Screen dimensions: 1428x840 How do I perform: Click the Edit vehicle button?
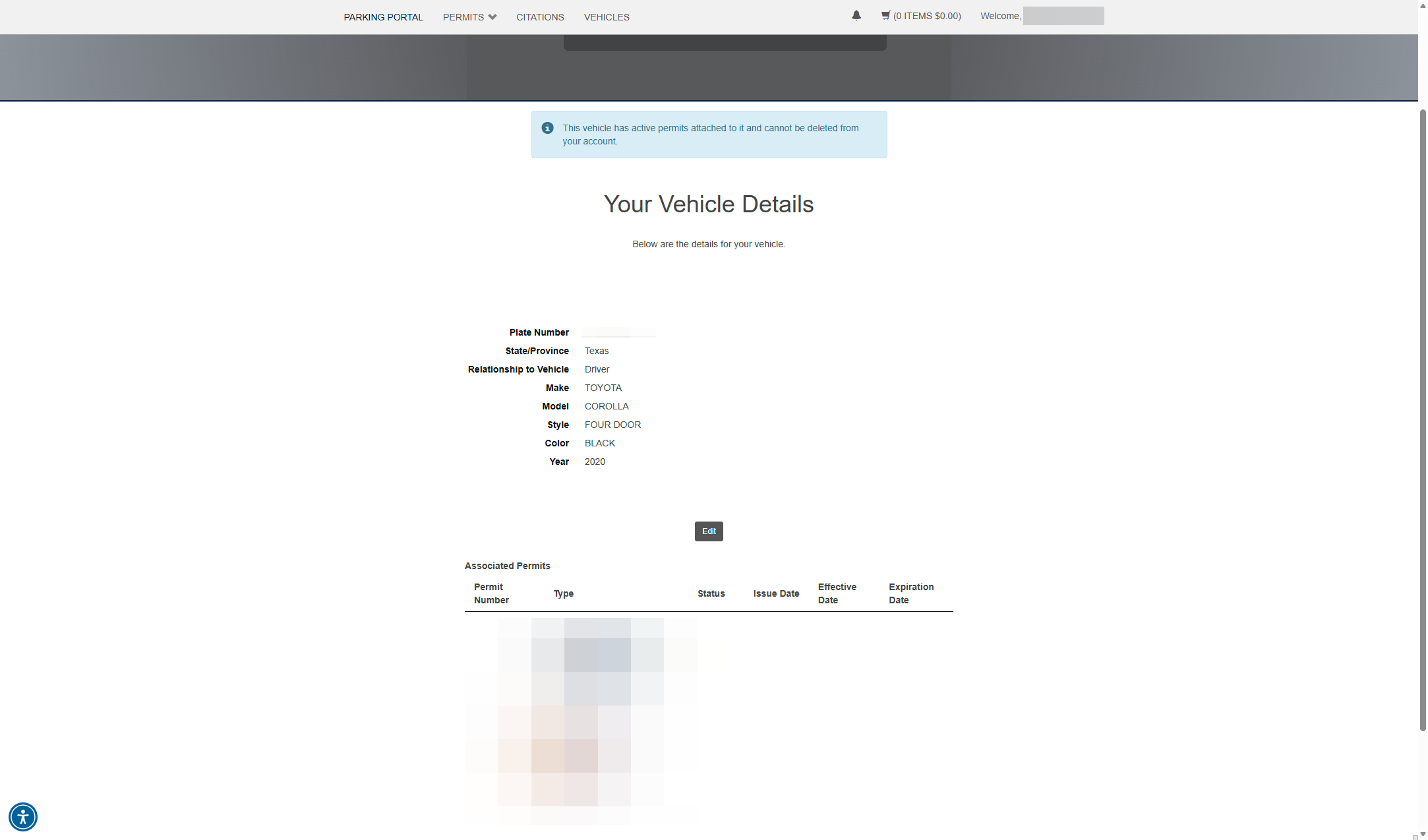tap(709, 531)
